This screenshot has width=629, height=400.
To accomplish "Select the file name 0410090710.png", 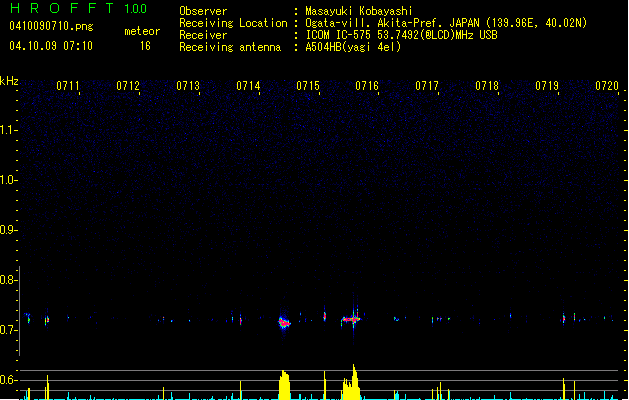I will (51, 26).
